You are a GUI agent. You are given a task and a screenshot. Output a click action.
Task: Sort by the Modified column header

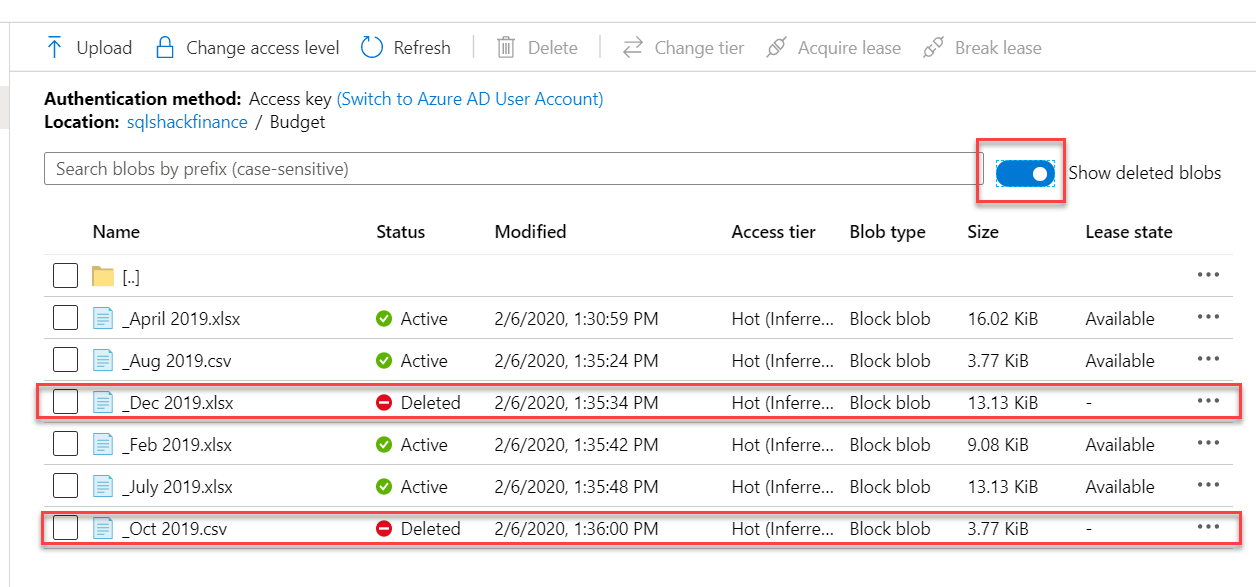[x=530, y=232]
